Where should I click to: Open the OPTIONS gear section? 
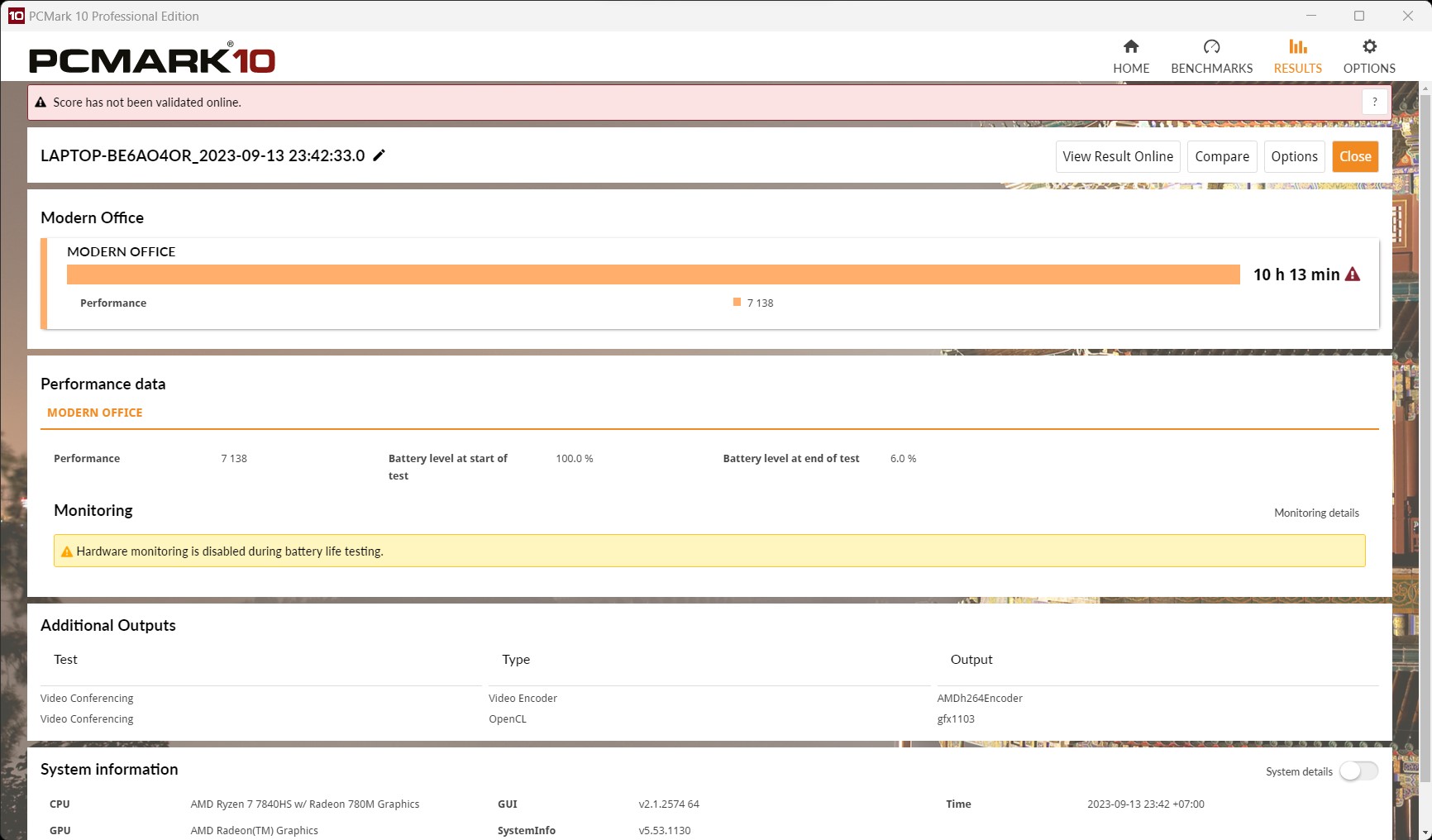coord(1369,56)
